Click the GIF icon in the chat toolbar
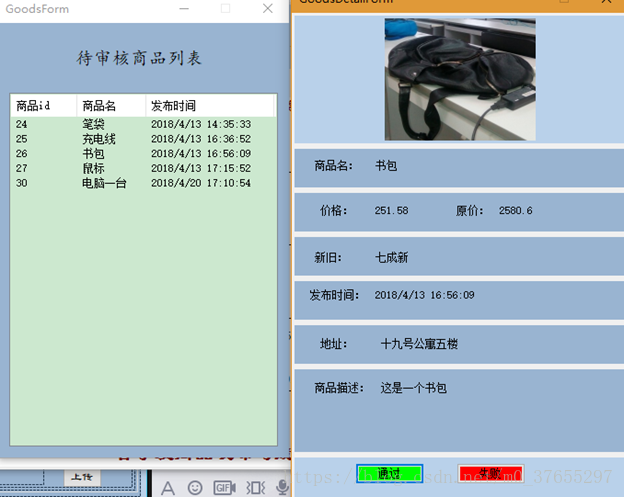This screenshot has height=497, width=624. click(x=224, y=487)
